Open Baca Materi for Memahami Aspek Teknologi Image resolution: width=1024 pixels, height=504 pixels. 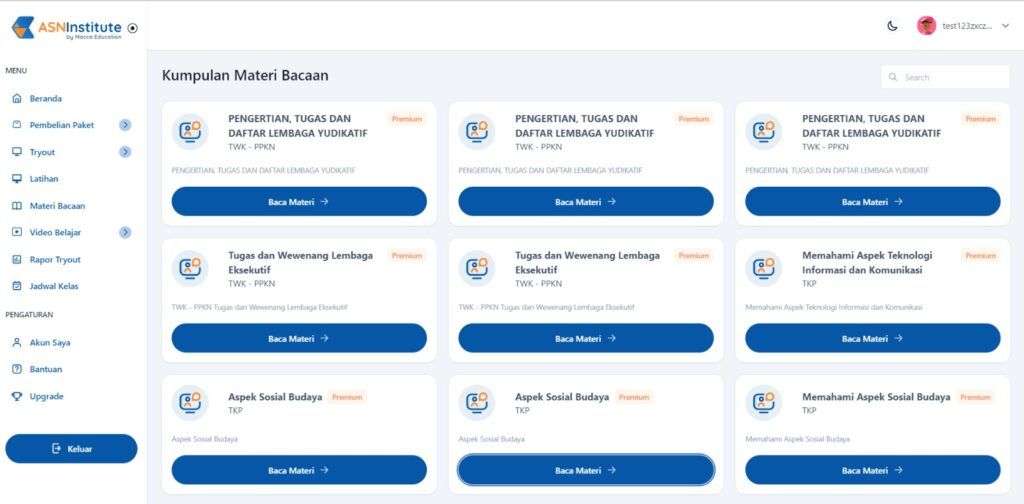click(872, 338)
